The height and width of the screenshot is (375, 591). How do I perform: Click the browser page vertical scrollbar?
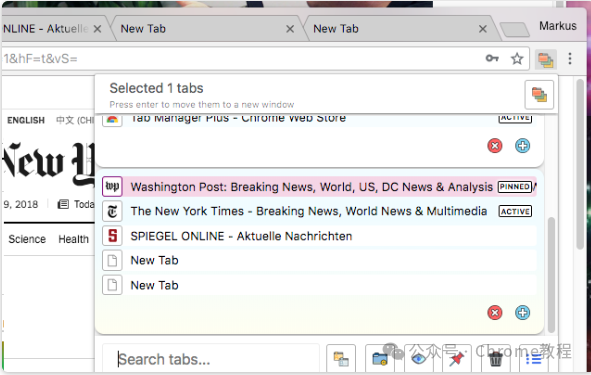(x=580, y=164)
